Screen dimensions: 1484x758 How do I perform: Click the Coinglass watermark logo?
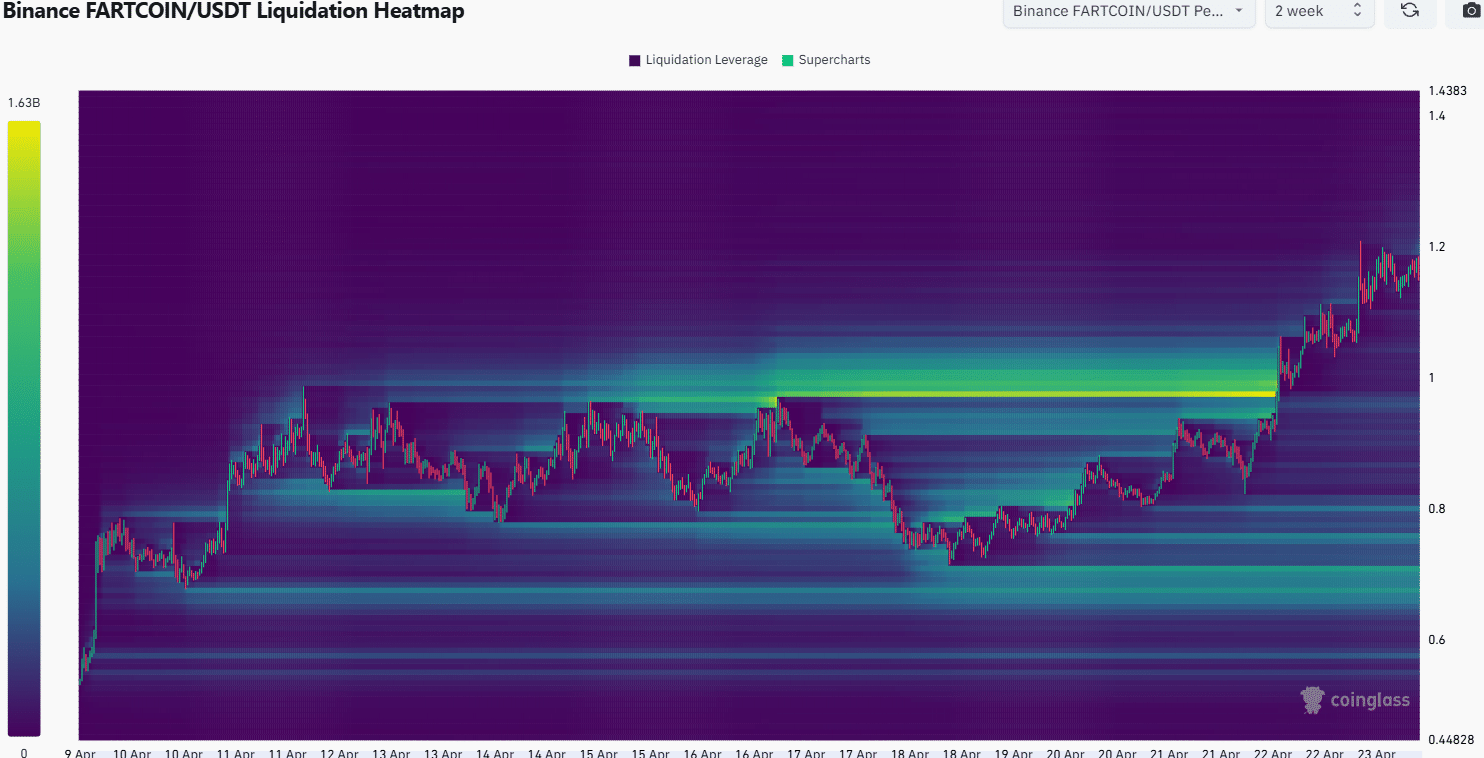[1355, 700]
